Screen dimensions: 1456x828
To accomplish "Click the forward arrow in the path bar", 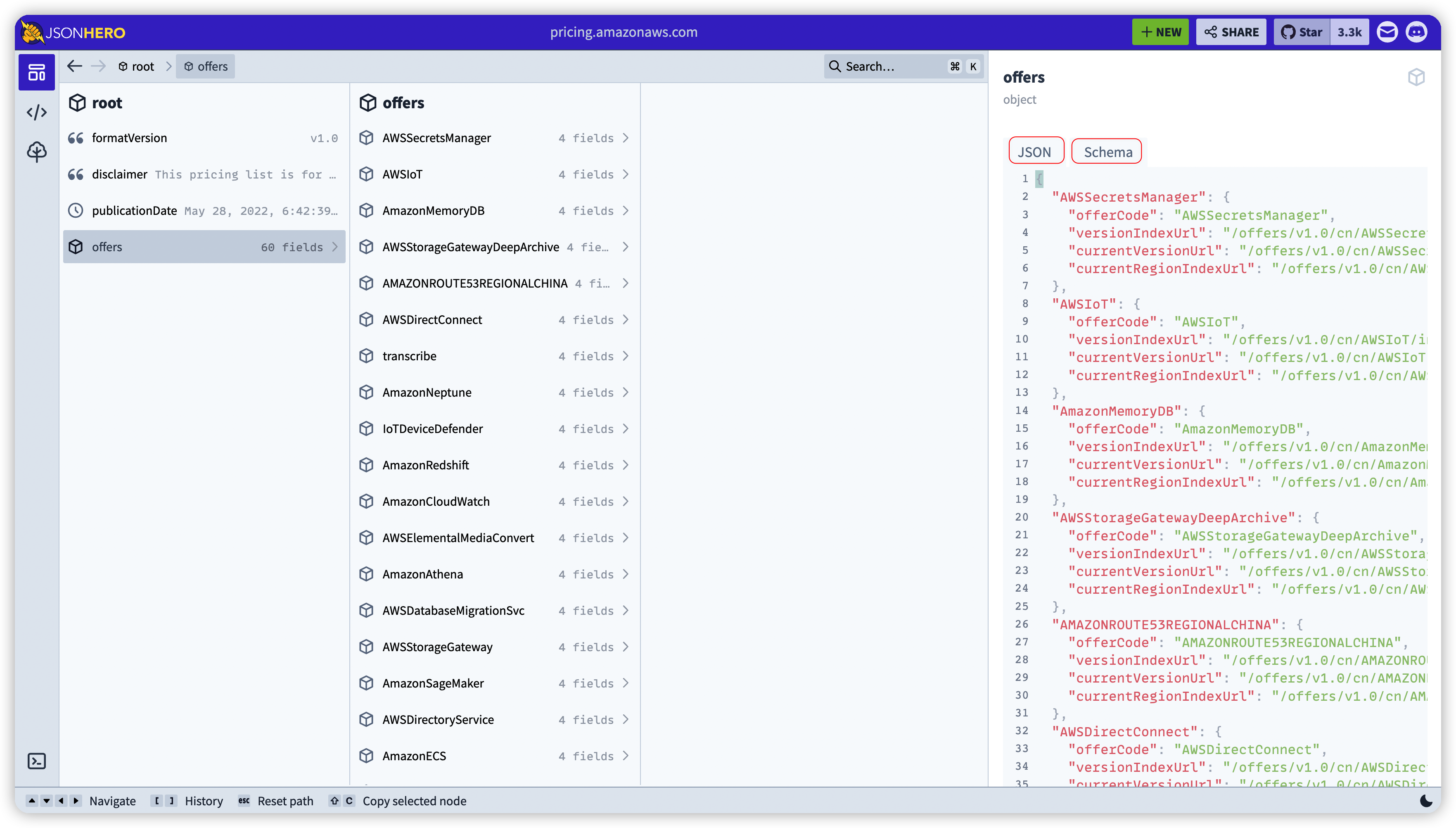I will click(x=98, y=67).
